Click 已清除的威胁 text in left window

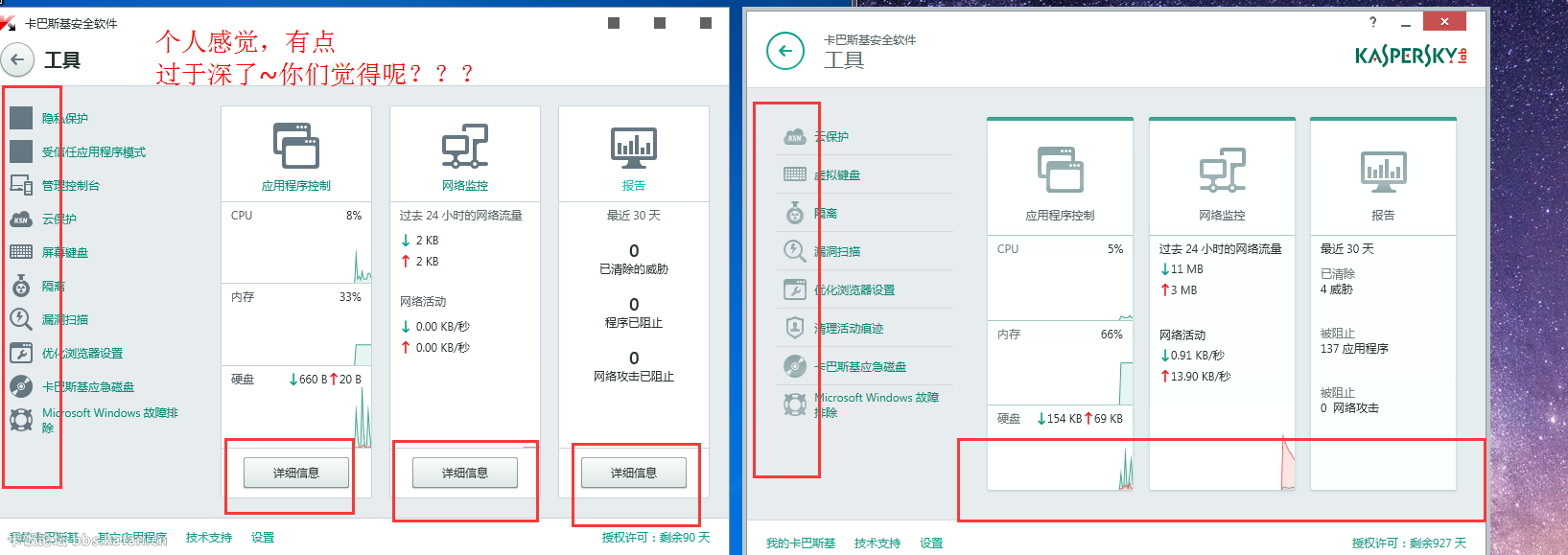point(634,269)
